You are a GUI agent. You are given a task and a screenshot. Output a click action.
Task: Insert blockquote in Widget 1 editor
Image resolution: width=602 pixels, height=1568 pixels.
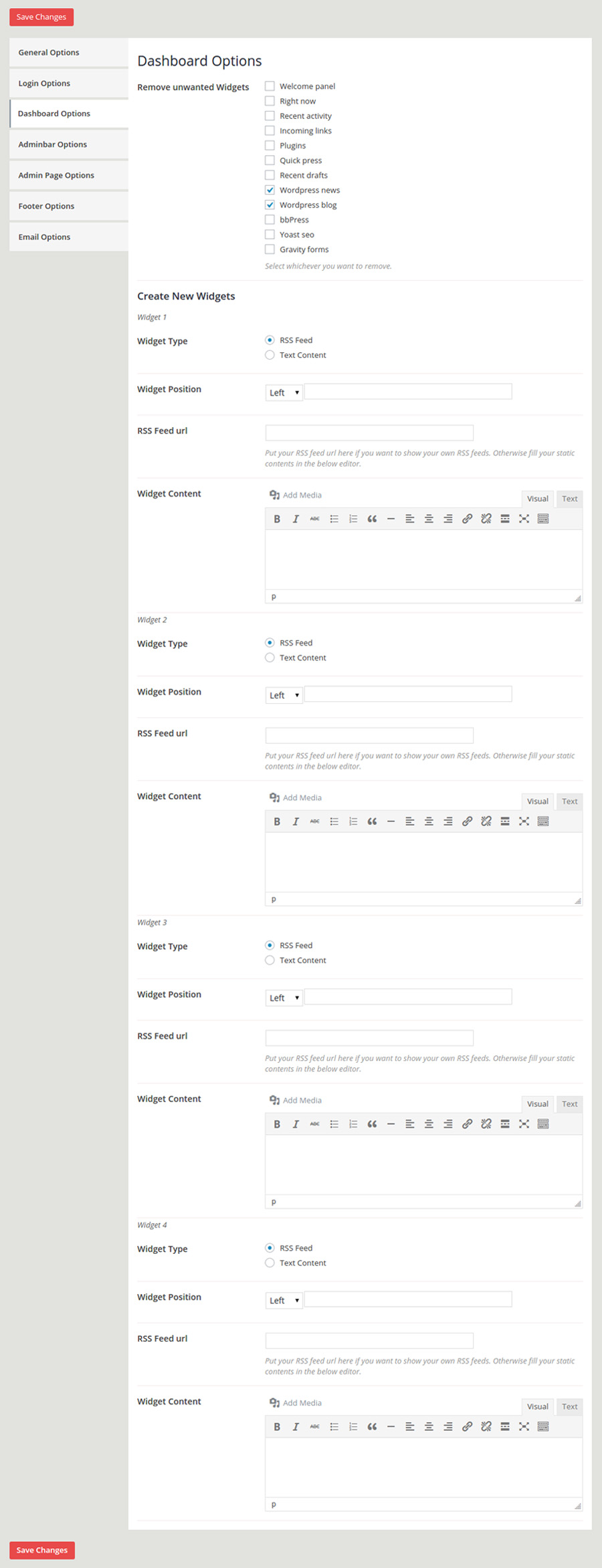pos(372,519)
